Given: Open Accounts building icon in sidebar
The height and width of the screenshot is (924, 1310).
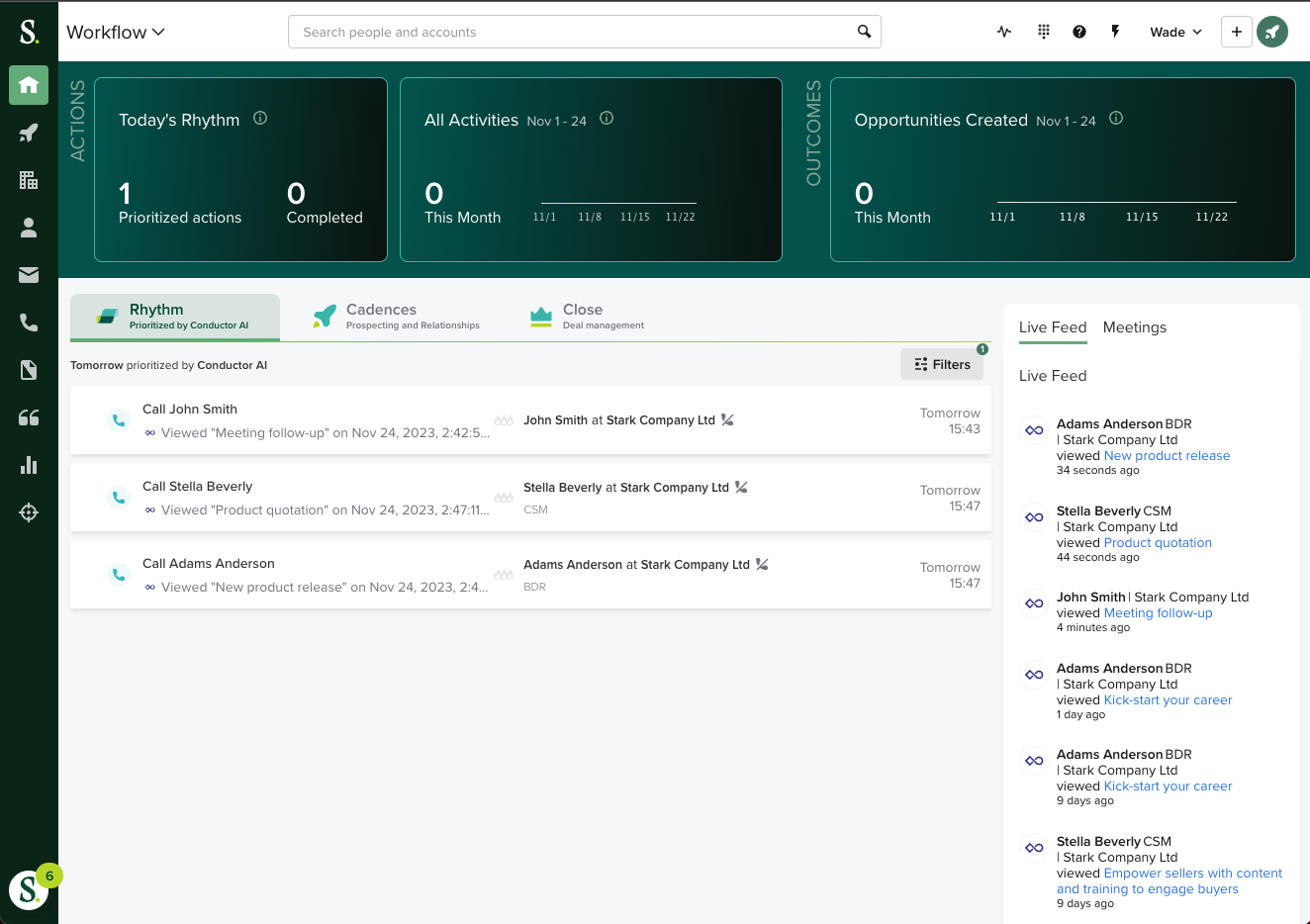Looking at the screenshot, I should (x=29, y=180).
